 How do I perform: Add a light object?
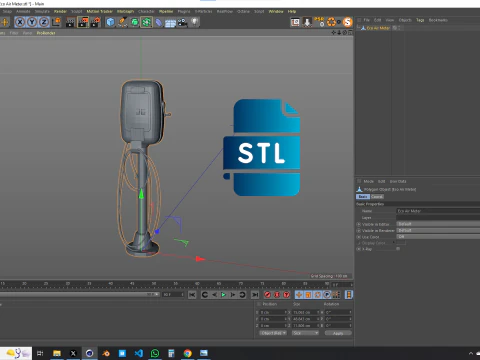click(x=195, y=22)
